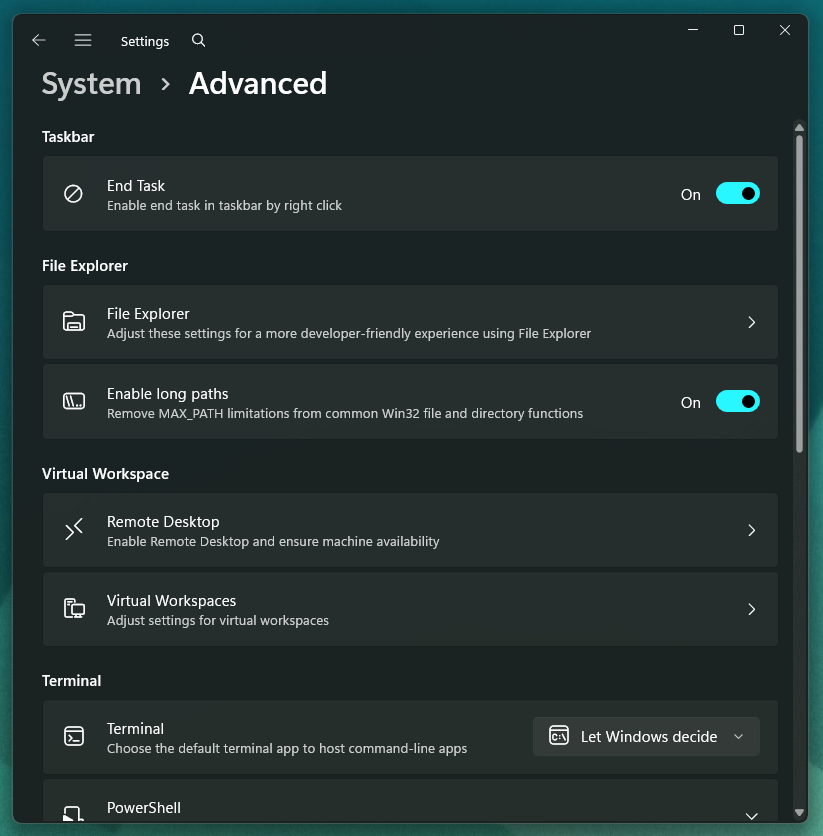Select the Advanced breadcrumb item
The width and height of the screenshot is (823, 836).
point(257,84)
